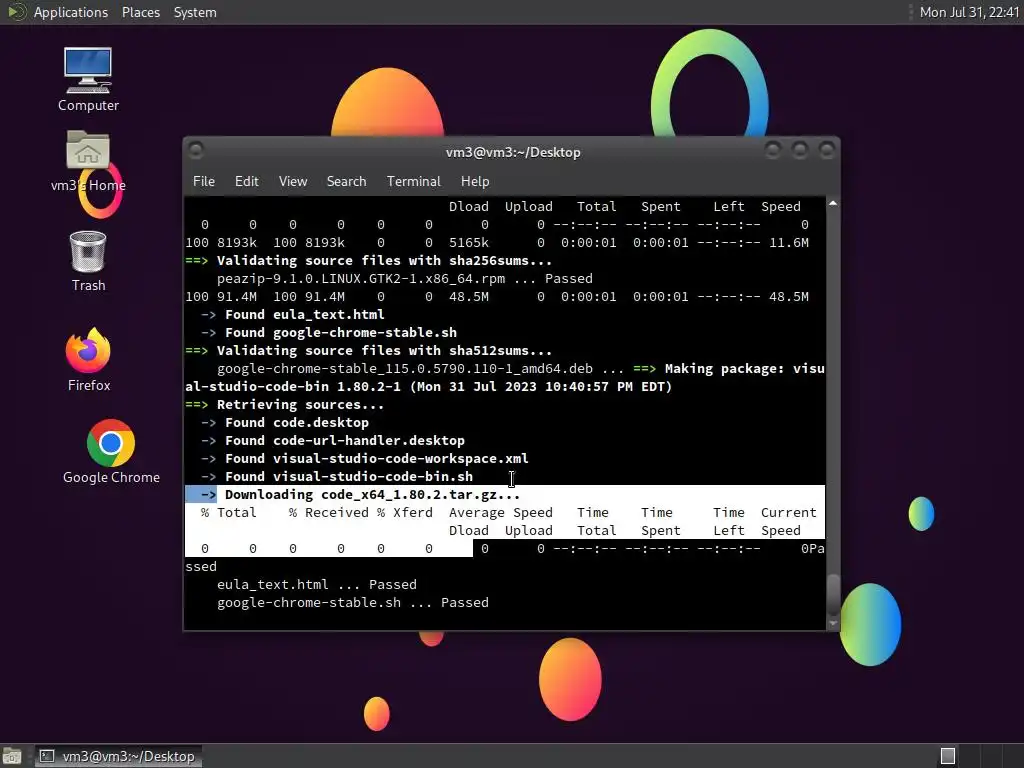1024x768 pixels.
Task: Click the show desktop icon in the bottom panel
Action: click(x=12, y=756)
